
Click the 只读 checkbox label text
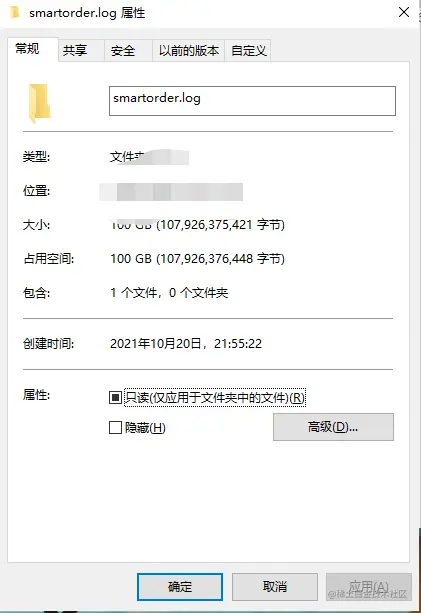[x=215, y=398]
